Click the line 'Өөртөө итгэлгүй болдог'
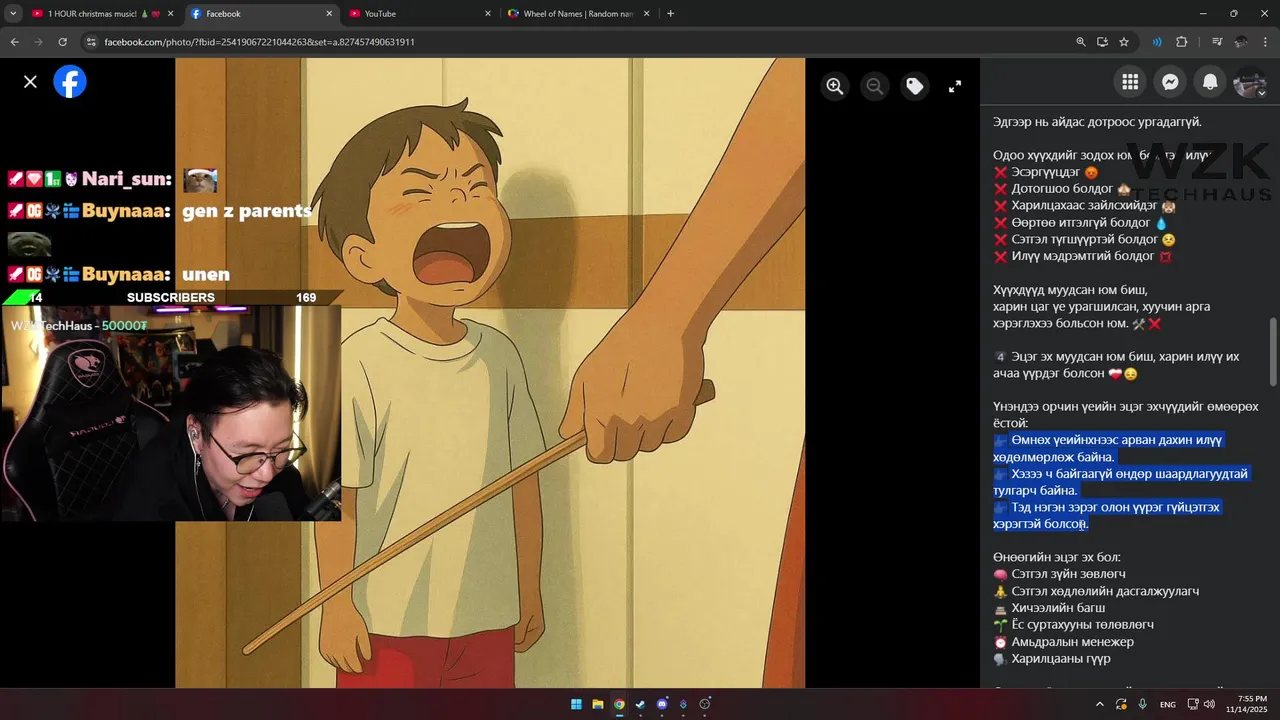The height and width of the screenshot is (720, 1280). coord(1081,223)
